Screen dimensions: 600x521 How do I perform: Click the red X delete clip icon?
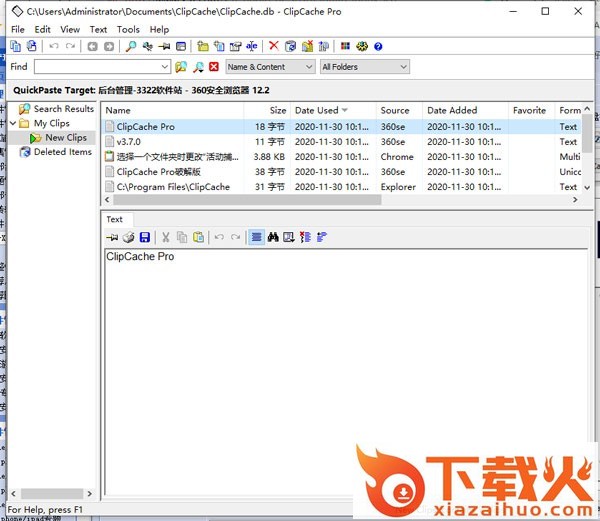[x=274, y=46]
